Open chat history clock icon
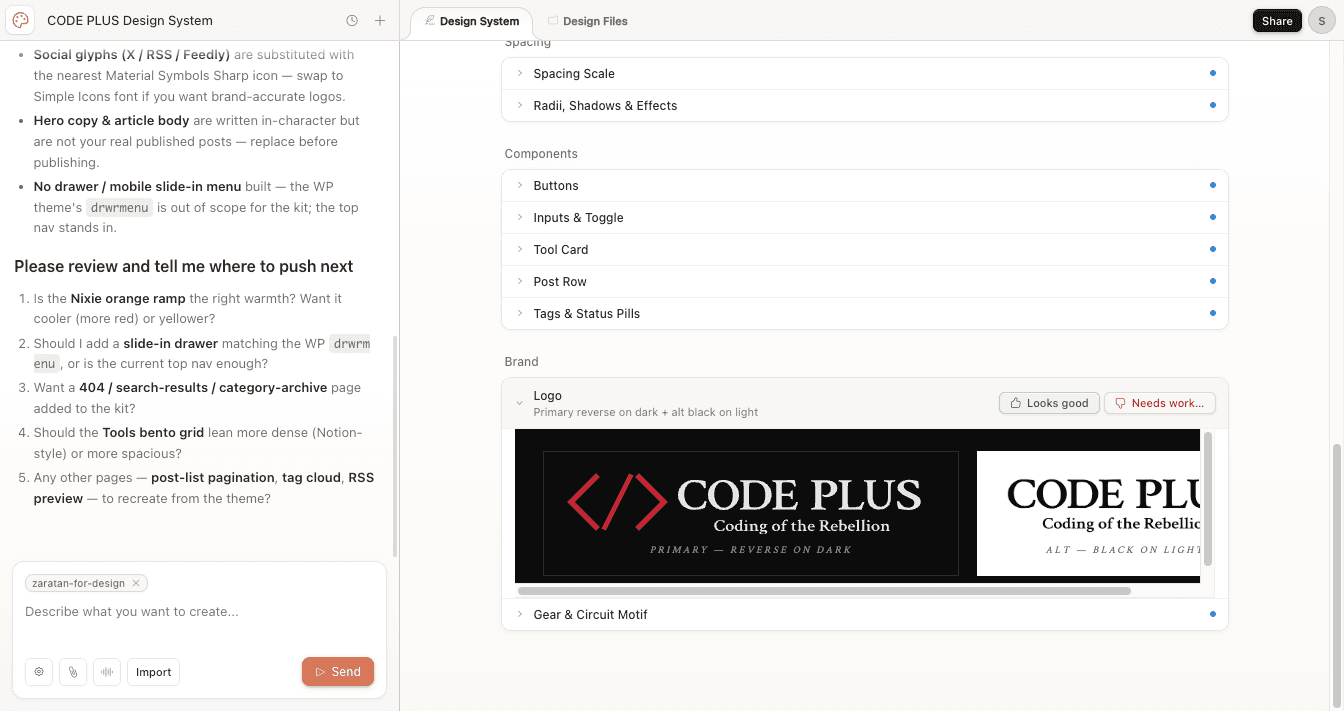This screenshot has width=1344, height=711. click(352, 21)
